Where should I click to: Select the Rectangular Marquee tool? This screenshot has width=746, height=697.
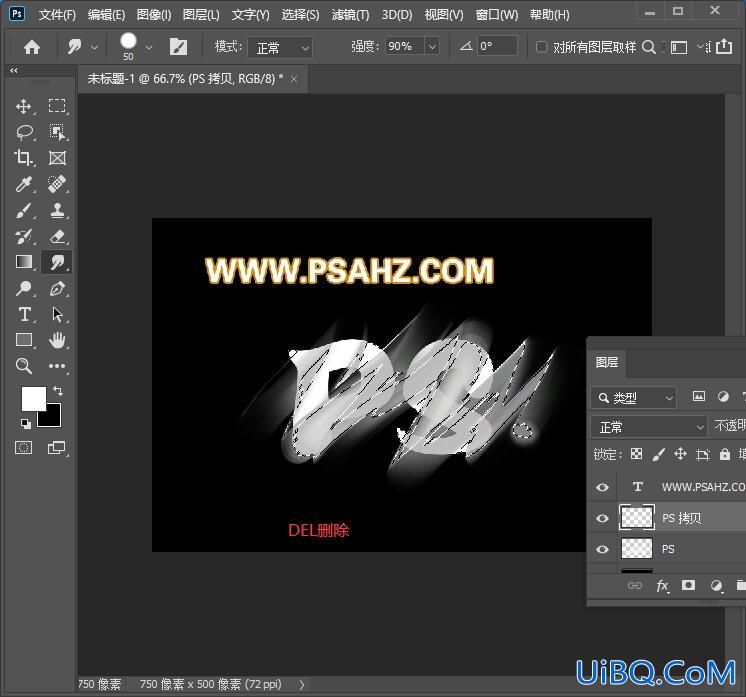tap(57, 106)
